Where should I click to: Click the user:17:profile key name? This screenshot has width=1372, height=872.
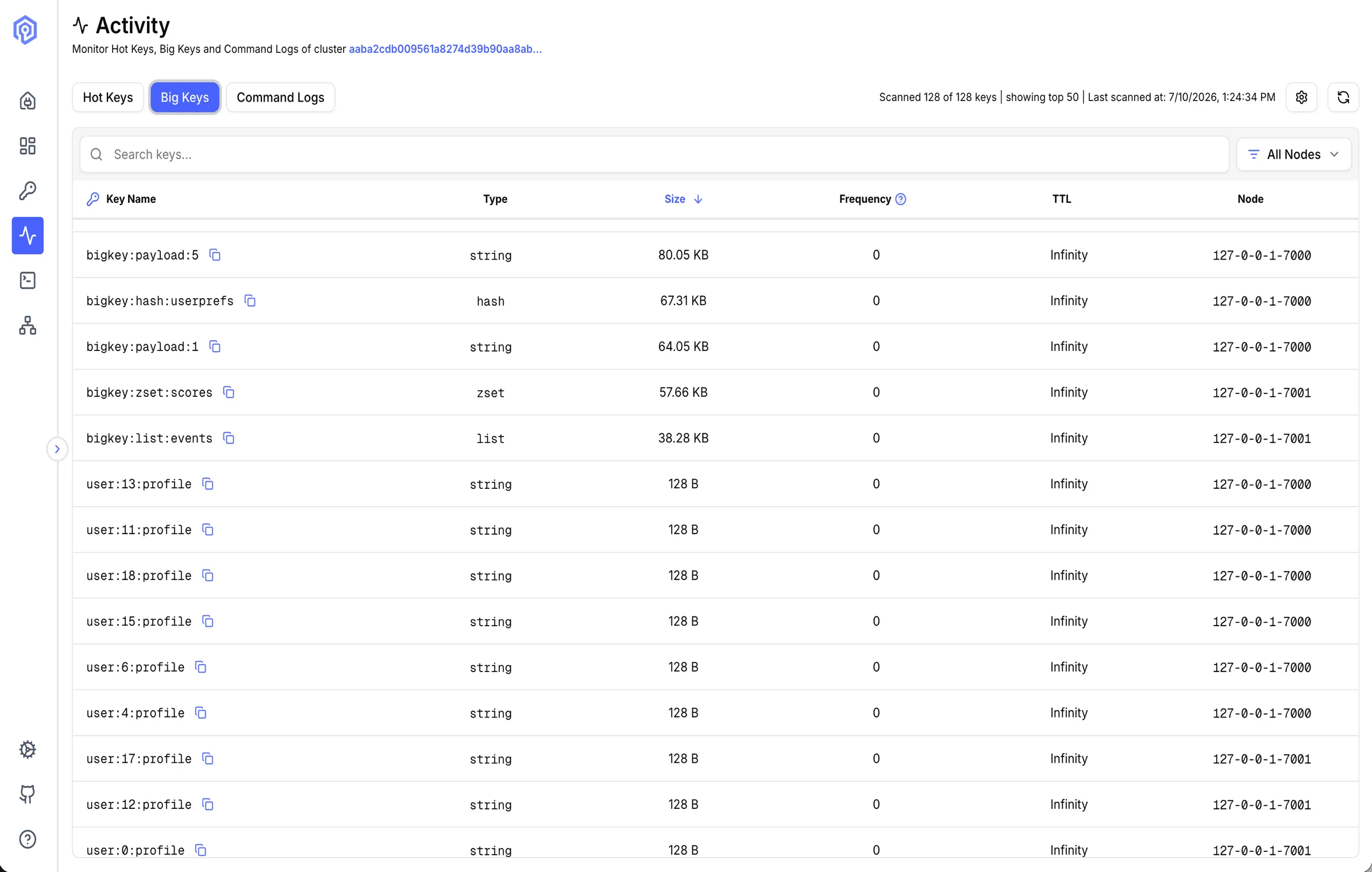139,759
